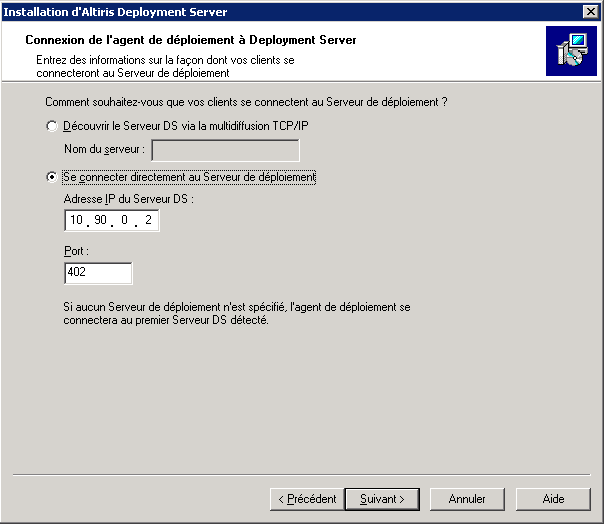
Task: Click the "Port :" label
Action: click(x=76, y=251)
